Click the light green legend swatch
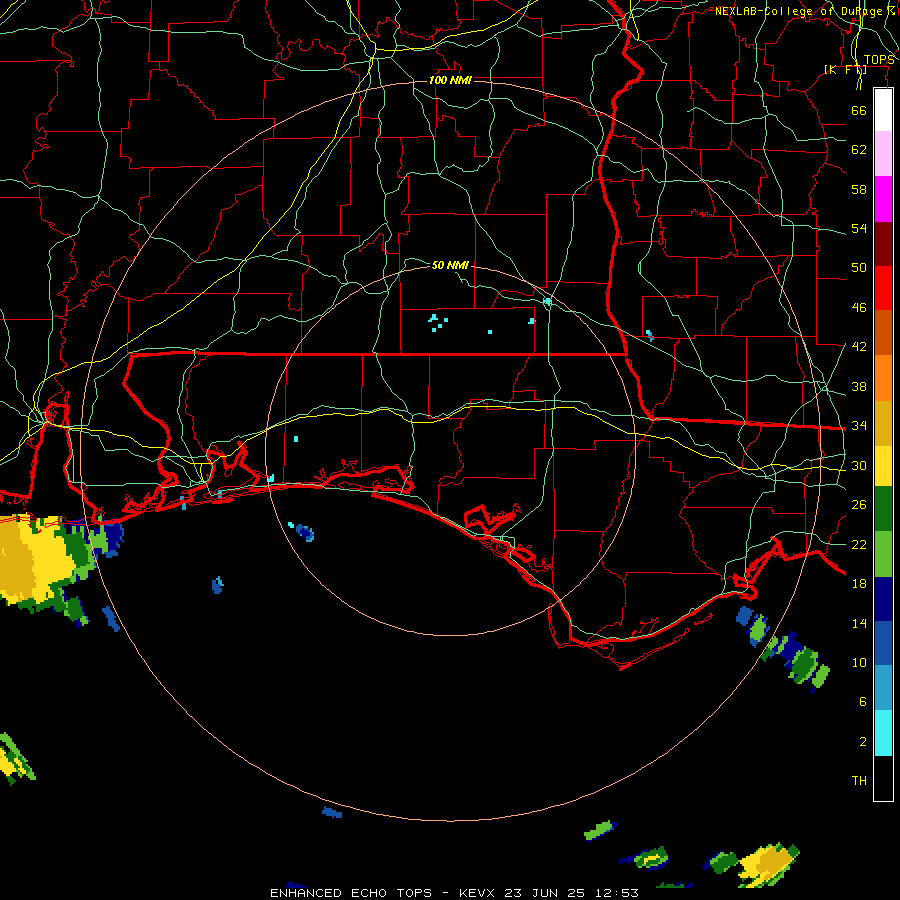 [883, 554]
